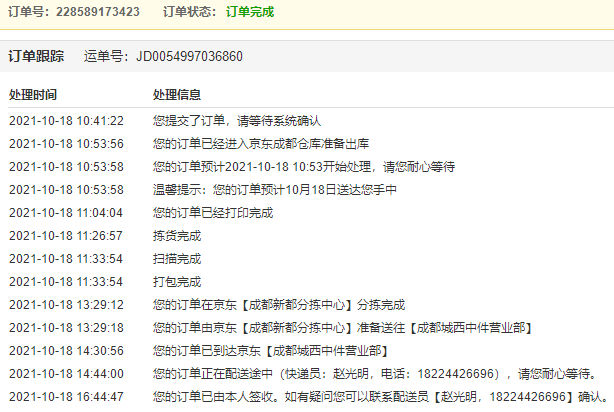Click the 订单跟踪 heading
The height and width of the screenshot is (412, 614).
pos(36,56)
